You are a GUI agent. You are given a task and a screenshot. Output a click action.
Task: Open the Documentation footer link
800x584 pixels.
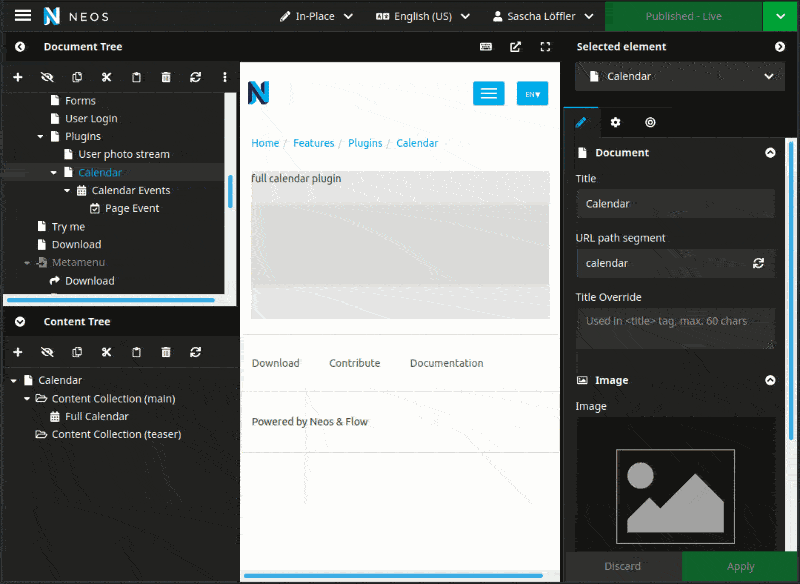pyautogui.click(x=446, y=363)
